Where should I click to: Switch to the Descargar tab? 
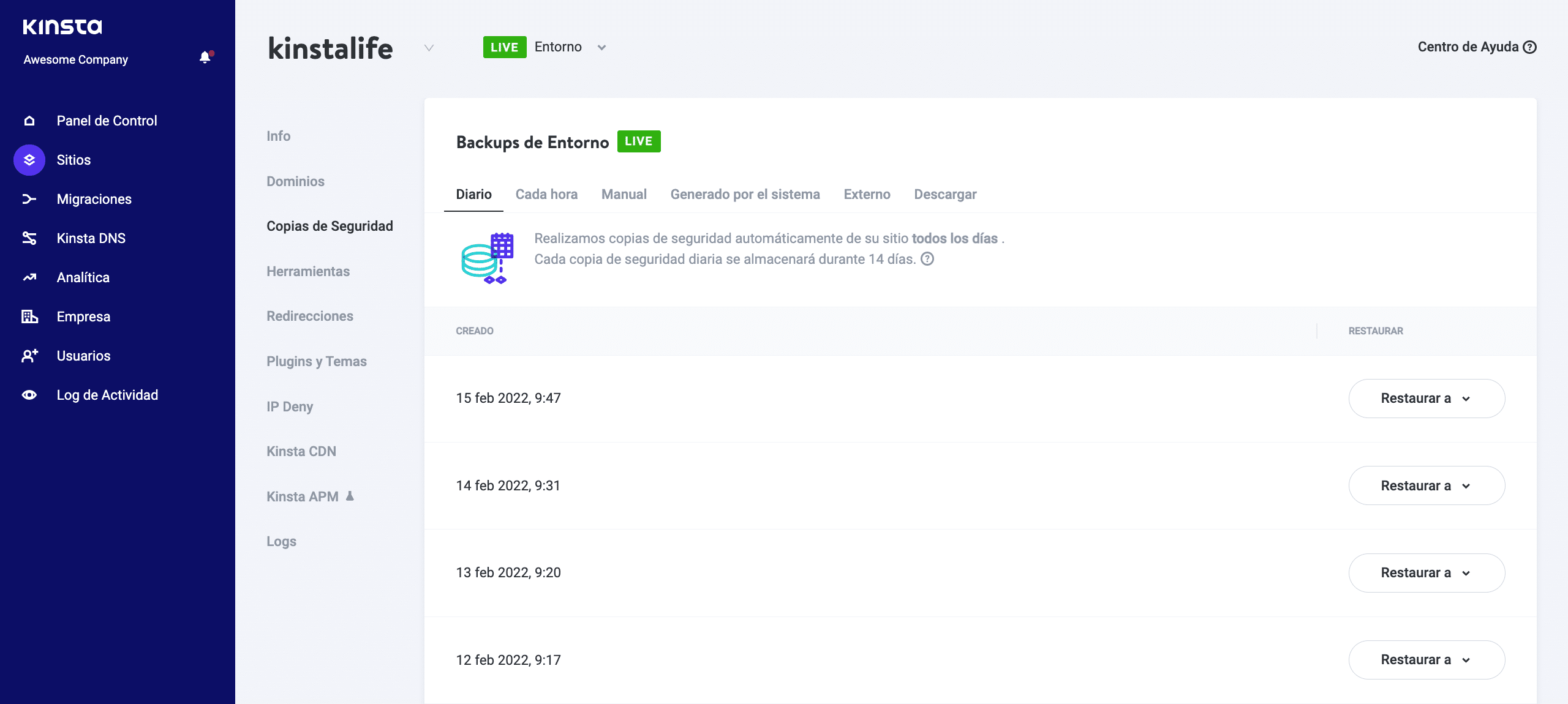(x=945, y=195)
